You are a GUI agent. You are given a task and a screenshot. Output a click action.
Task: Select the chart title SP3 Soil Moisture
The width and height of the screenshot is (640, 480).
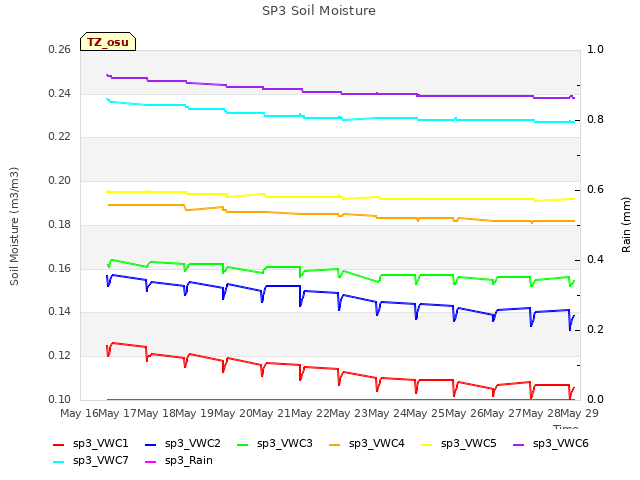(319, 11)
